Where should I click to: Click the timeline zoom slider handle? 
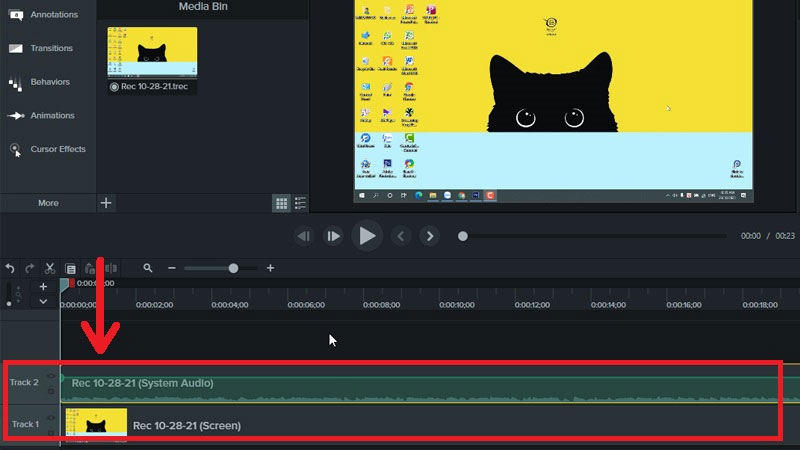coord(233,268)
